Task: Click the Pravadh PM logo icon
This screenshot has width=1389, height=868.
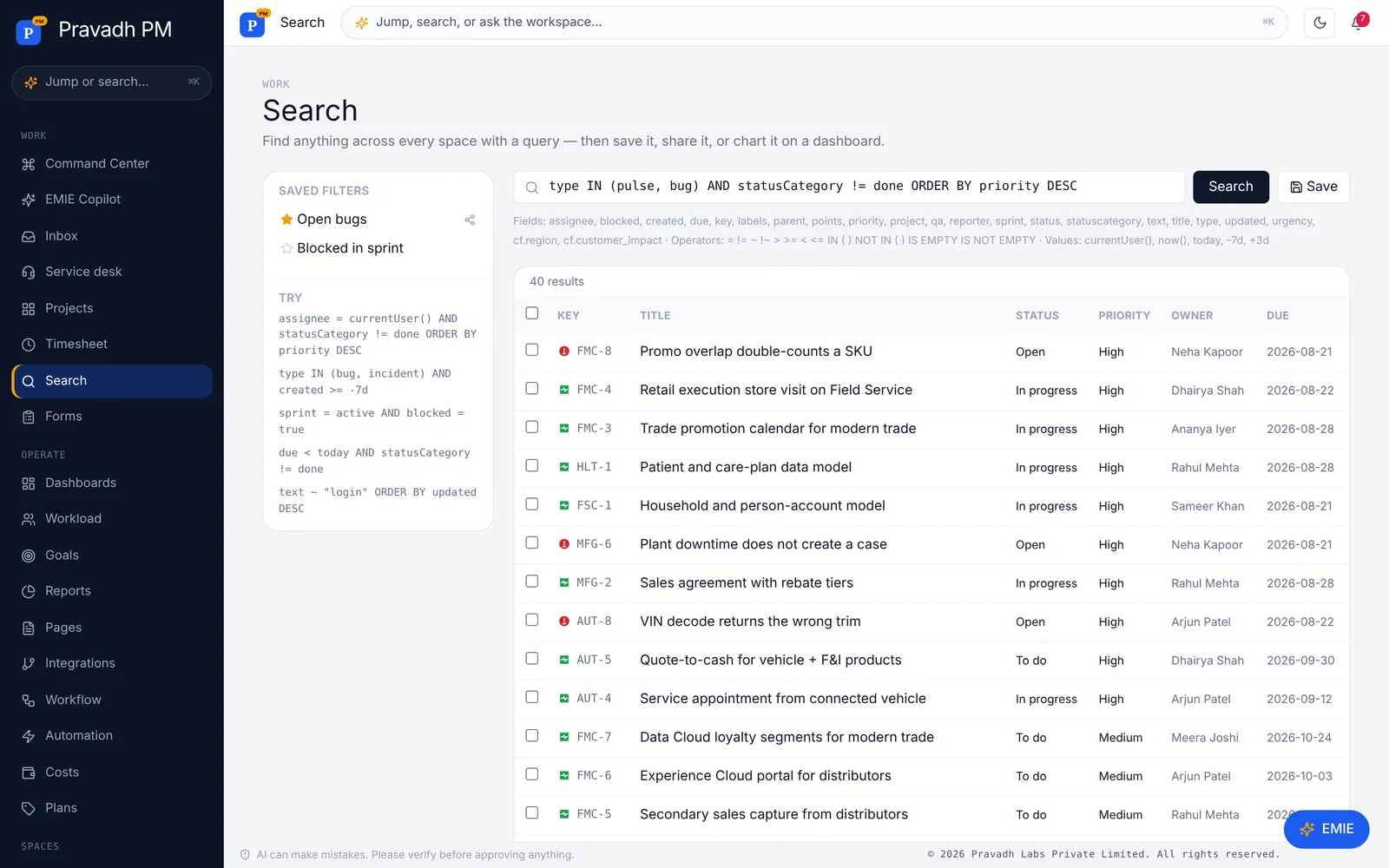Action: coord(29,30)
